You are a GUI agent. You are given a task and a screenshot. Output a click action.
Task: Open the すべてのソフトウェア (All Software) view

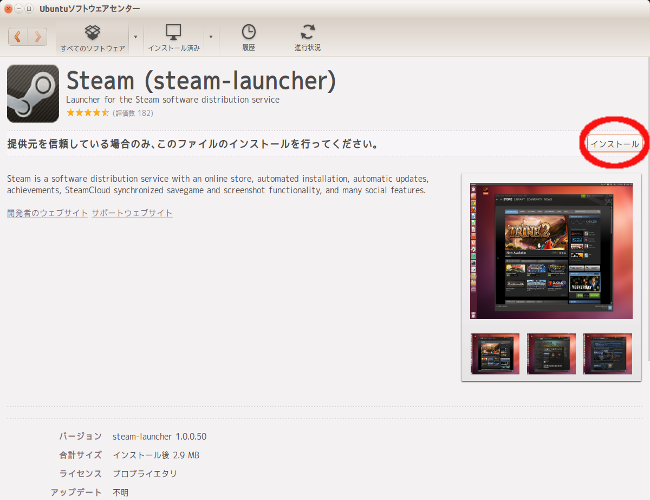pos(92,38)
